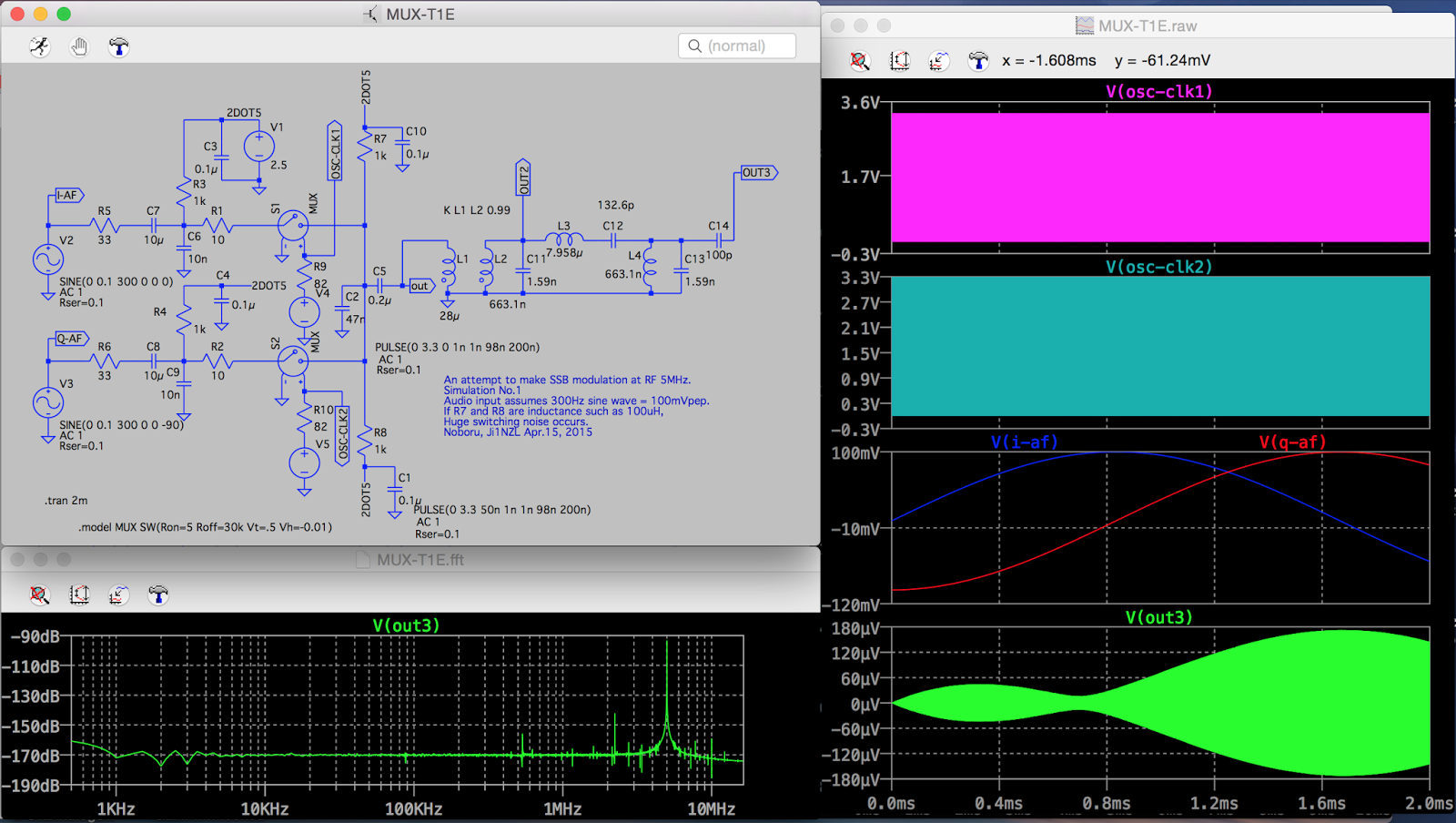The width and height of the screenshot is (1456, 823).
Task: Click the crossed-magnifier zoom-fit icon in MUX-T1E.fft
Action: pos(38,594)
